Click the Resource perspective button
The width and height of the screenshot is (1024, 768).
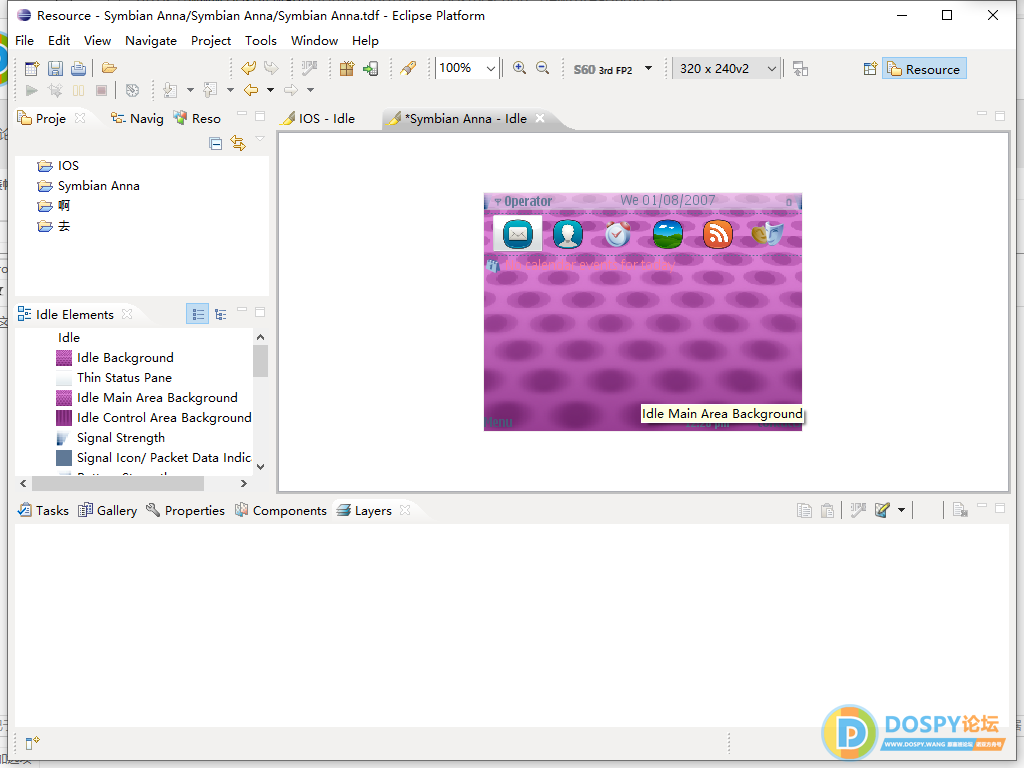tap(924, 69)
